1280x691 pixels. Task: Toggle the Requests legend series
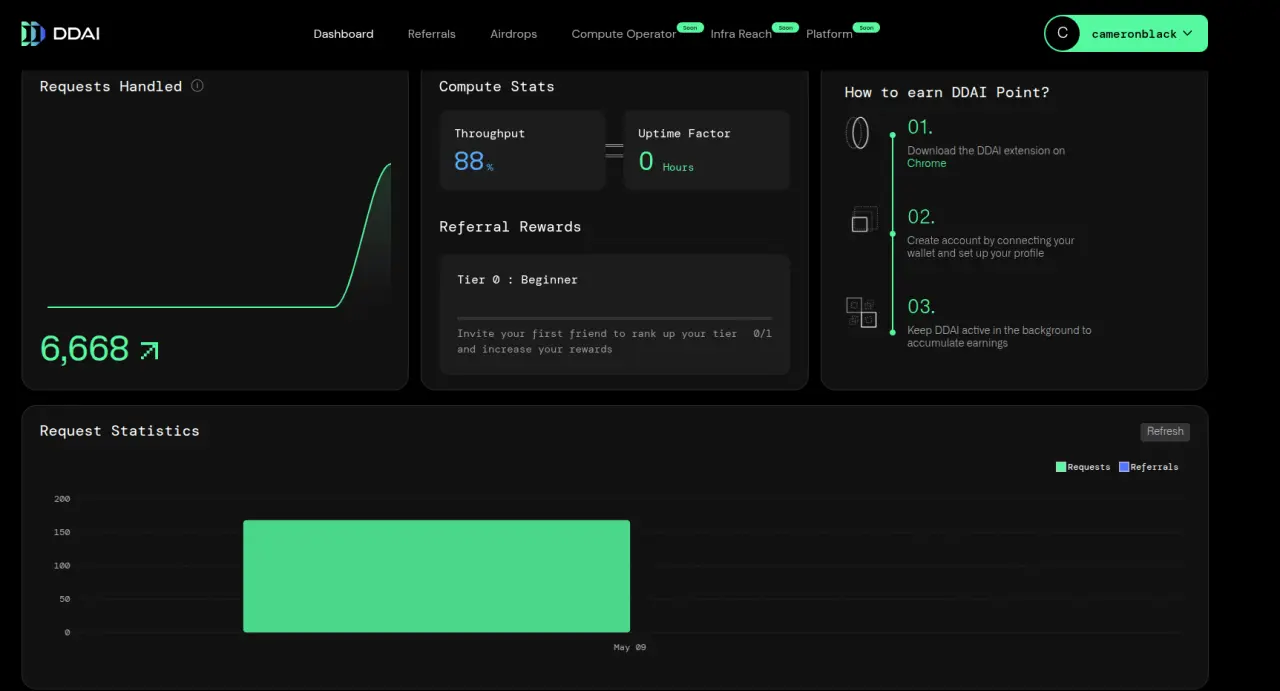coord(1083,467)
